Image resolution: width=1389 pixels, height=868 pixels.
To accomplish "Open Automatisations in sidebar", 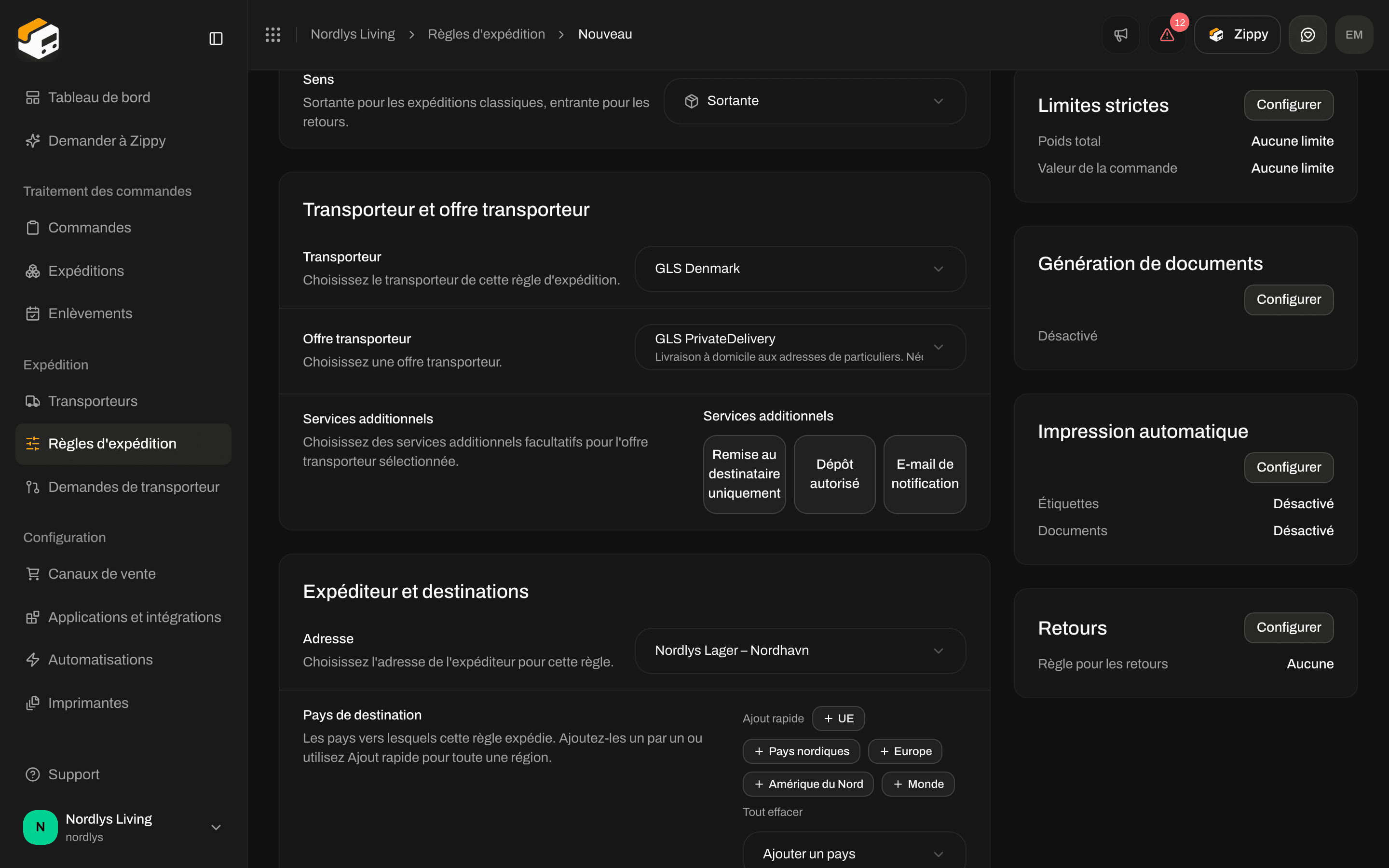I will [123, 660].
